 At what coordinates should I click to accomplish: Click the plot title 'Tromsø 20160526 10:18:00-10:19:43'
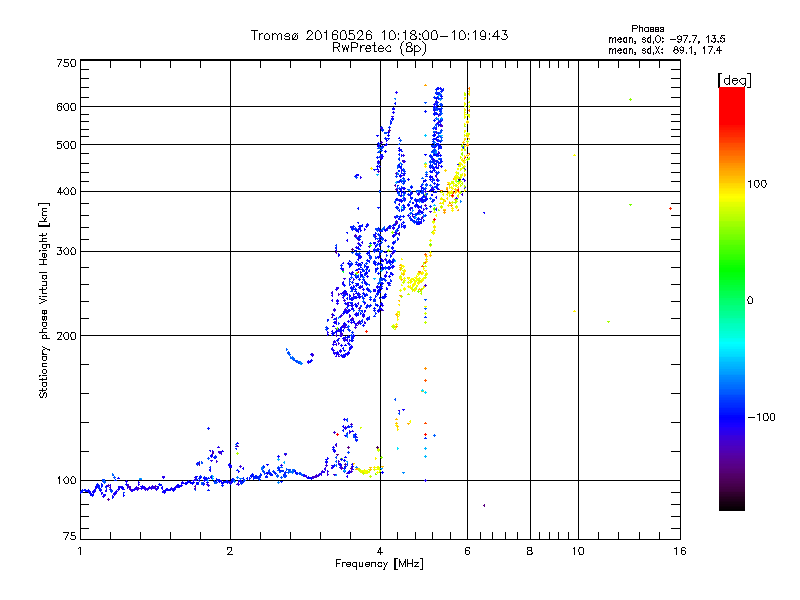pyautogui.click(x=379, y=35)
